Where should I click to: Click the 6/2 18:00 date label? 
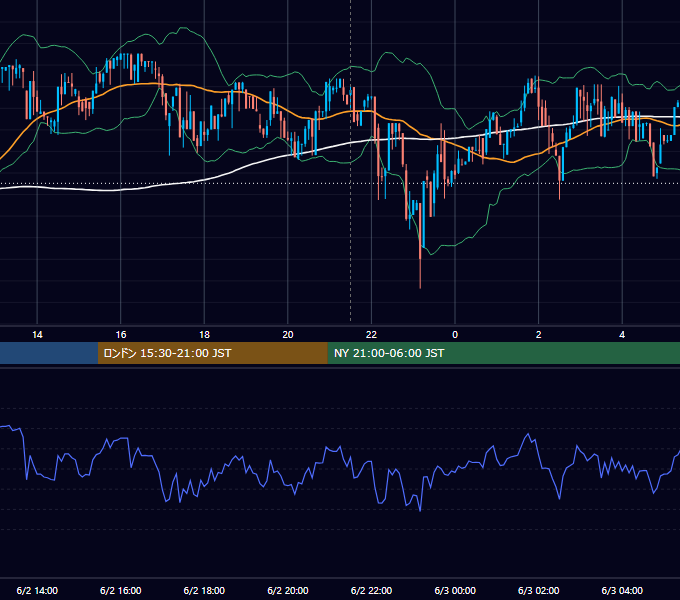click(x=204, y=590)
